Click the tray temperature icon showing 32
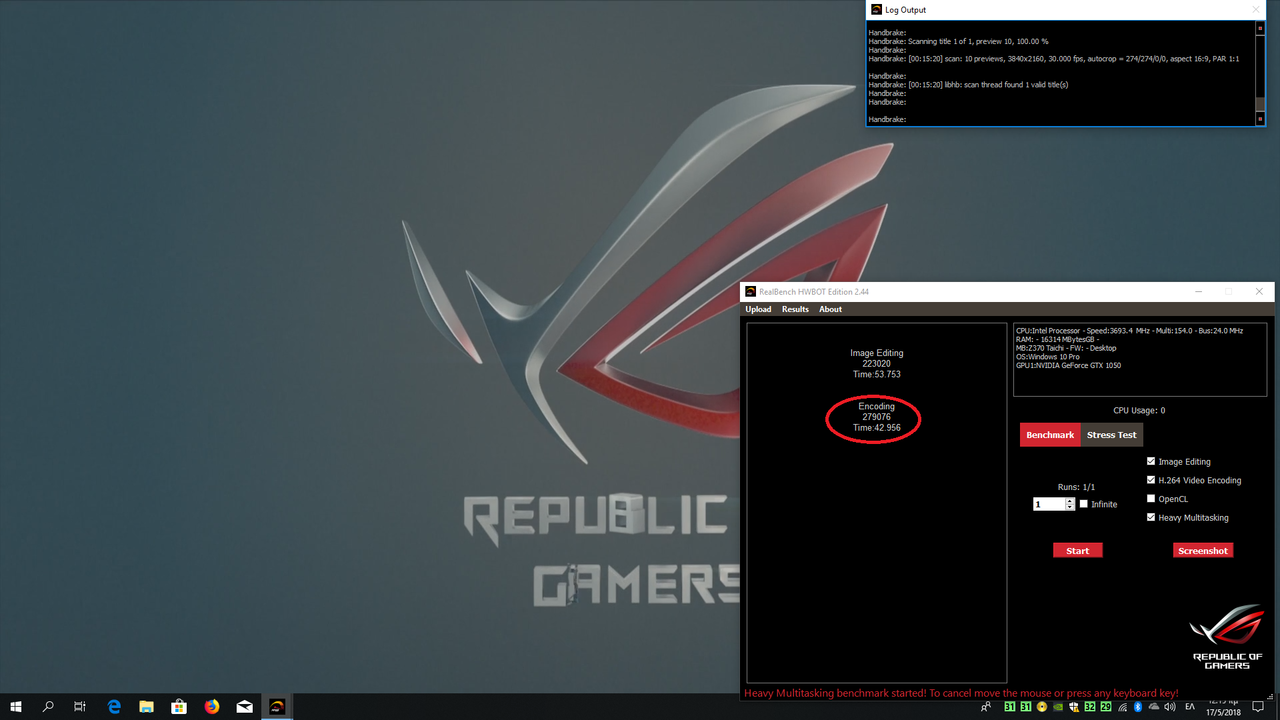The width and height of the screenshot is (1280, 720). (x=1090, y=707)
